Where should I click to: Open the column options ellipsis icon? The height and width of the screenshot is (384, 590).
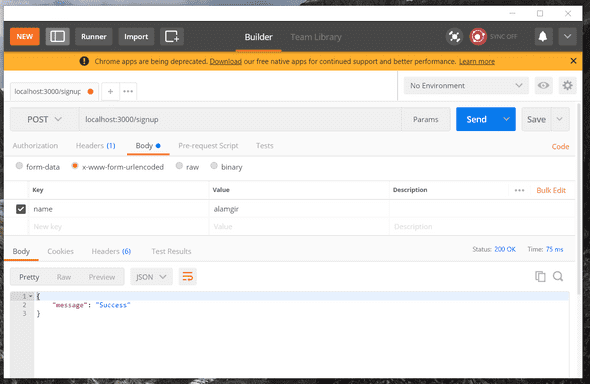pos(519,190)
